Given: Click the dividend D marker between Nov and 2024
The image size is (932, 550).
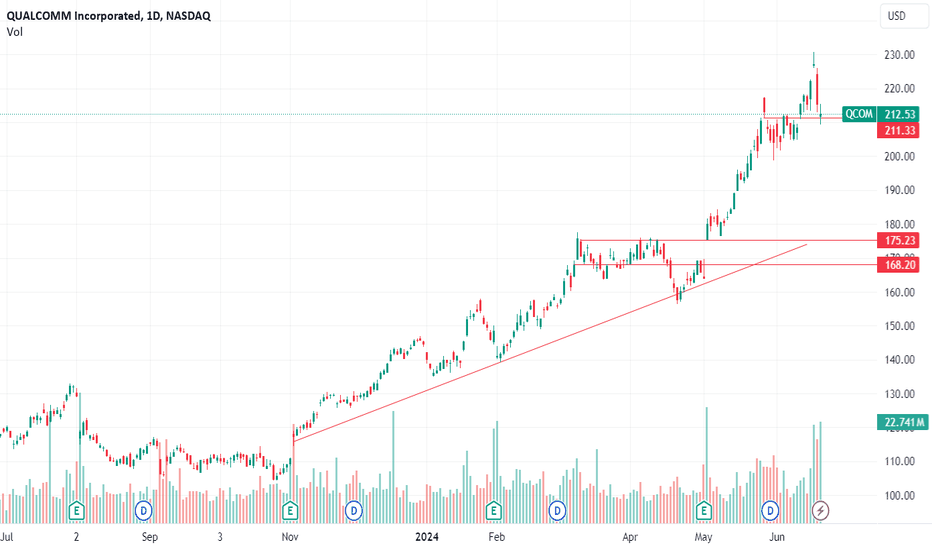Looking at the screenshot, I should coord(354,510).
